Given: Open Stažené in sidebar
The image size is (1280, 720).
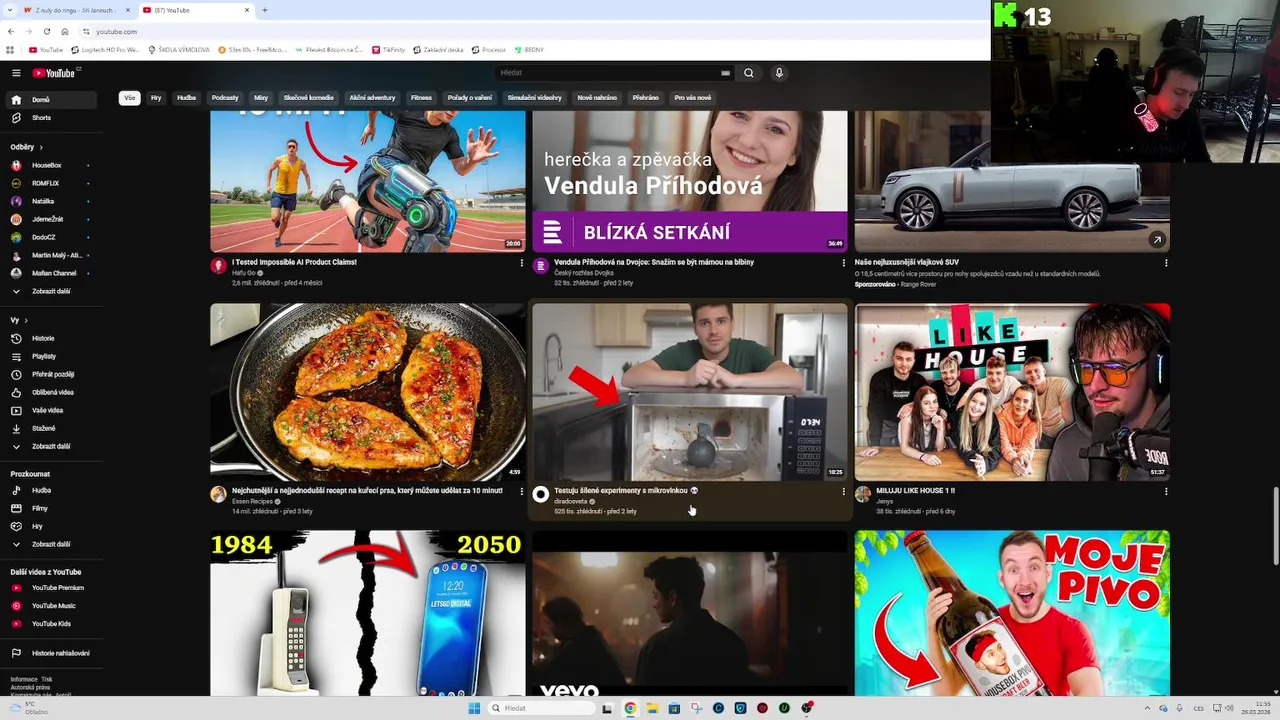Looking at the screenshot, I should coord(50,429).
